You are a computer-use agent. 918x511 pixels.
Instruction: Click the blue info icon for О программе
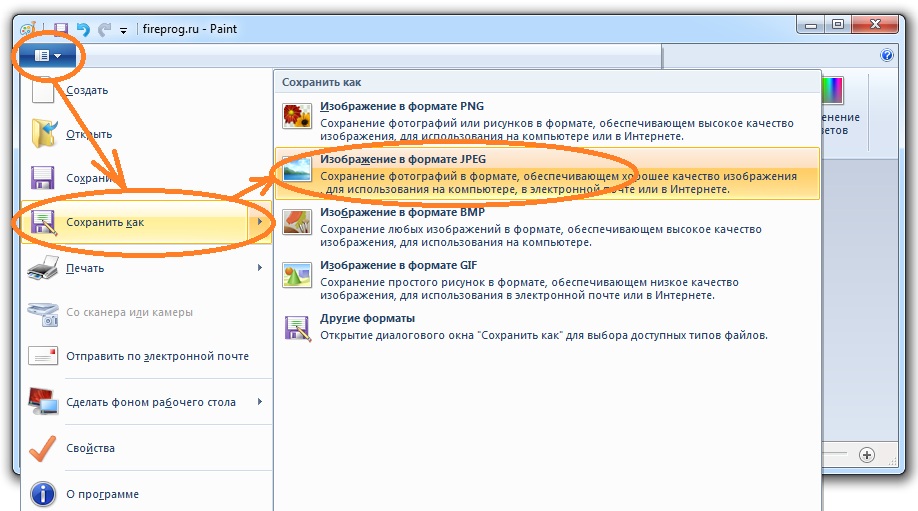click(x=43, y=494)
